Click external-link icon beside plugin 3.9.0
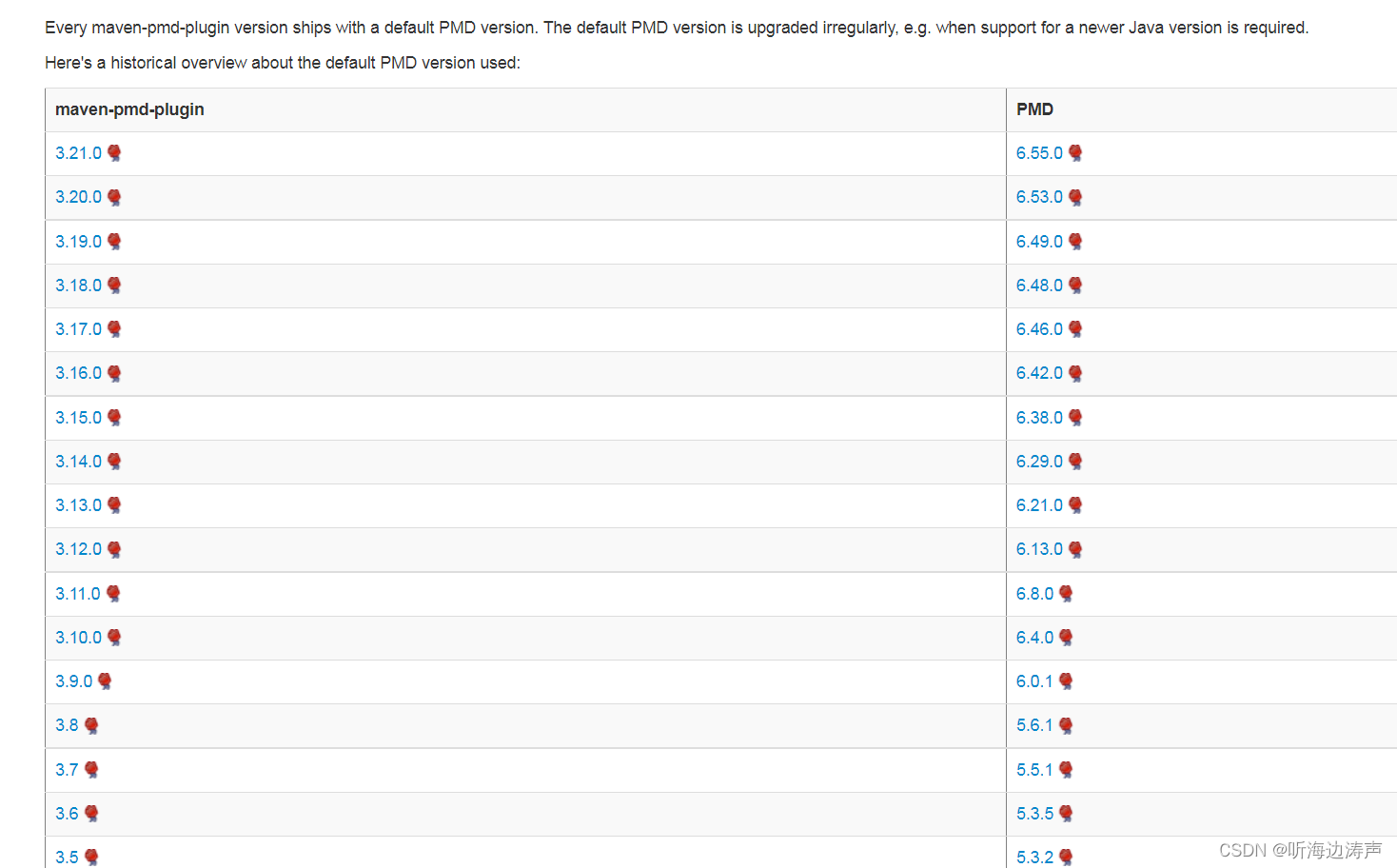Viewport: 1397px width, 868px height. coord(105,681)
